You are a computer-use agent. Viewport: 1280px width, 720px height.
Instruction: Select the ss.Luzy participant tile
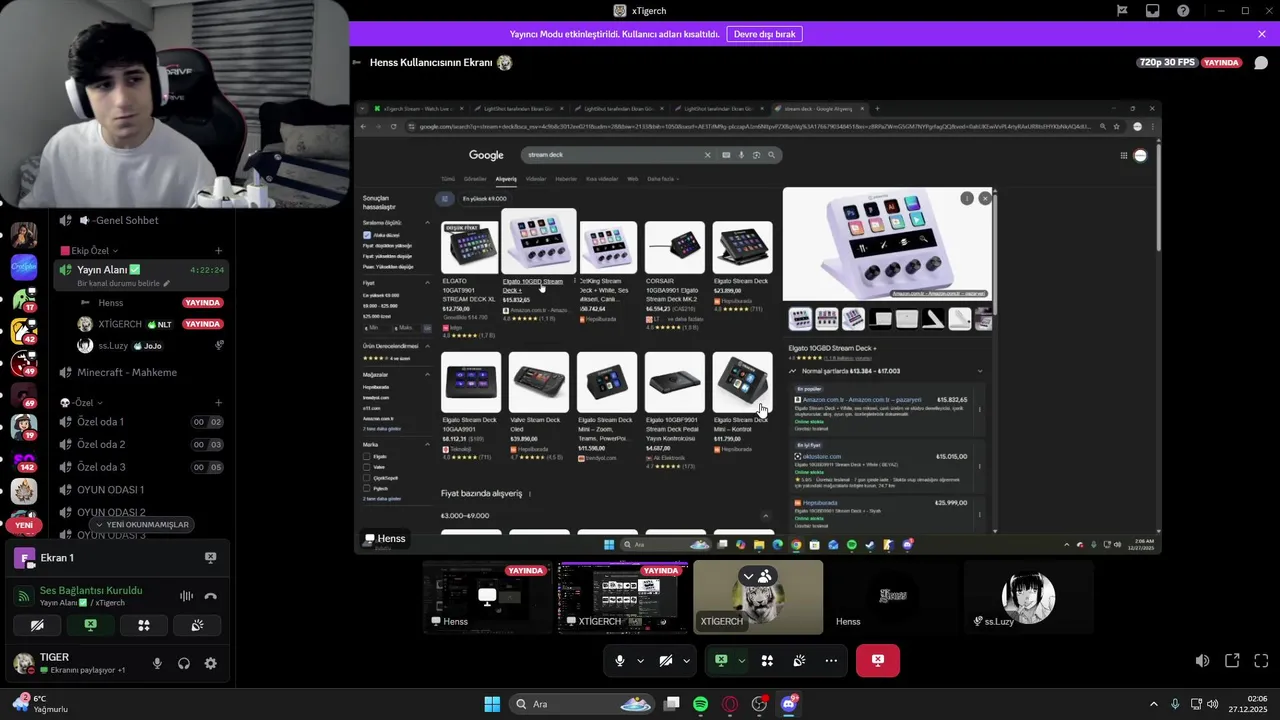pyautogui.click(x=1028, y=597)
